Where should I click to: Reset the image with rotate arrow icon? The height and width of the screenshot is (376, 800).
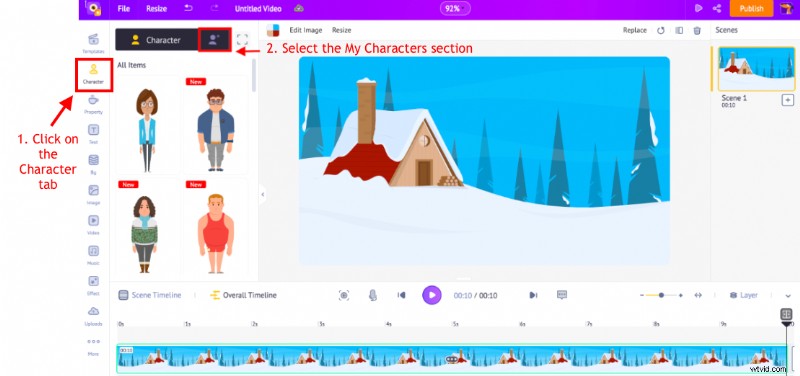(x=661, y=31)
